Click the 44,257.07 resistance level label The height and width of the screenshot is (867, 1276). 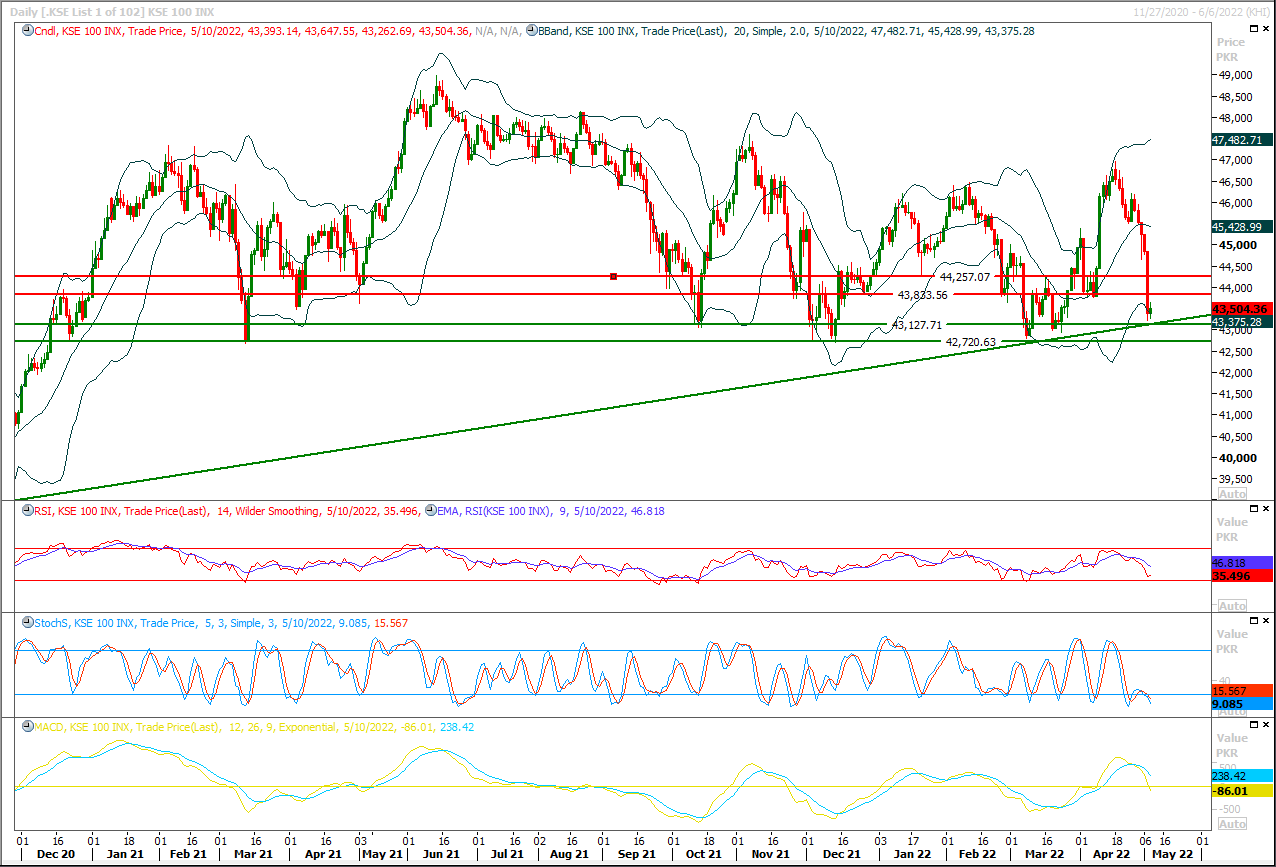coord(964,277)
